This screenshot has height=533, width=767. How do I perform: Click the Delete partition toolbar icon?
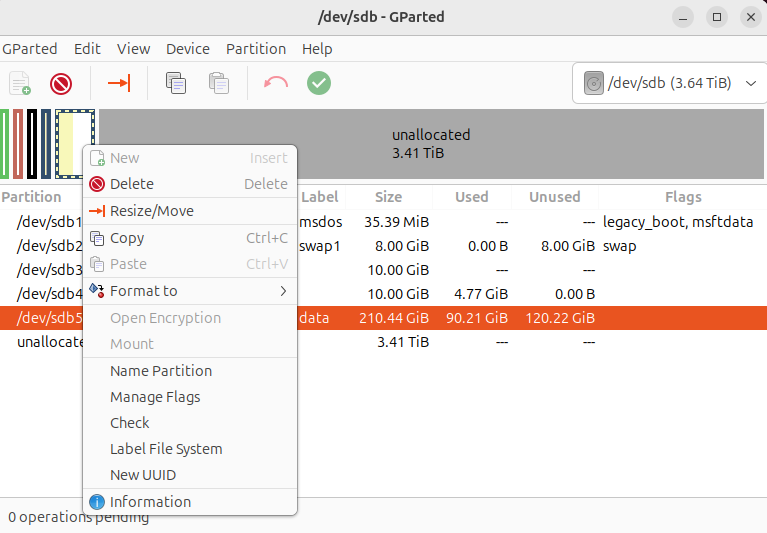click(x=61, y=83)
